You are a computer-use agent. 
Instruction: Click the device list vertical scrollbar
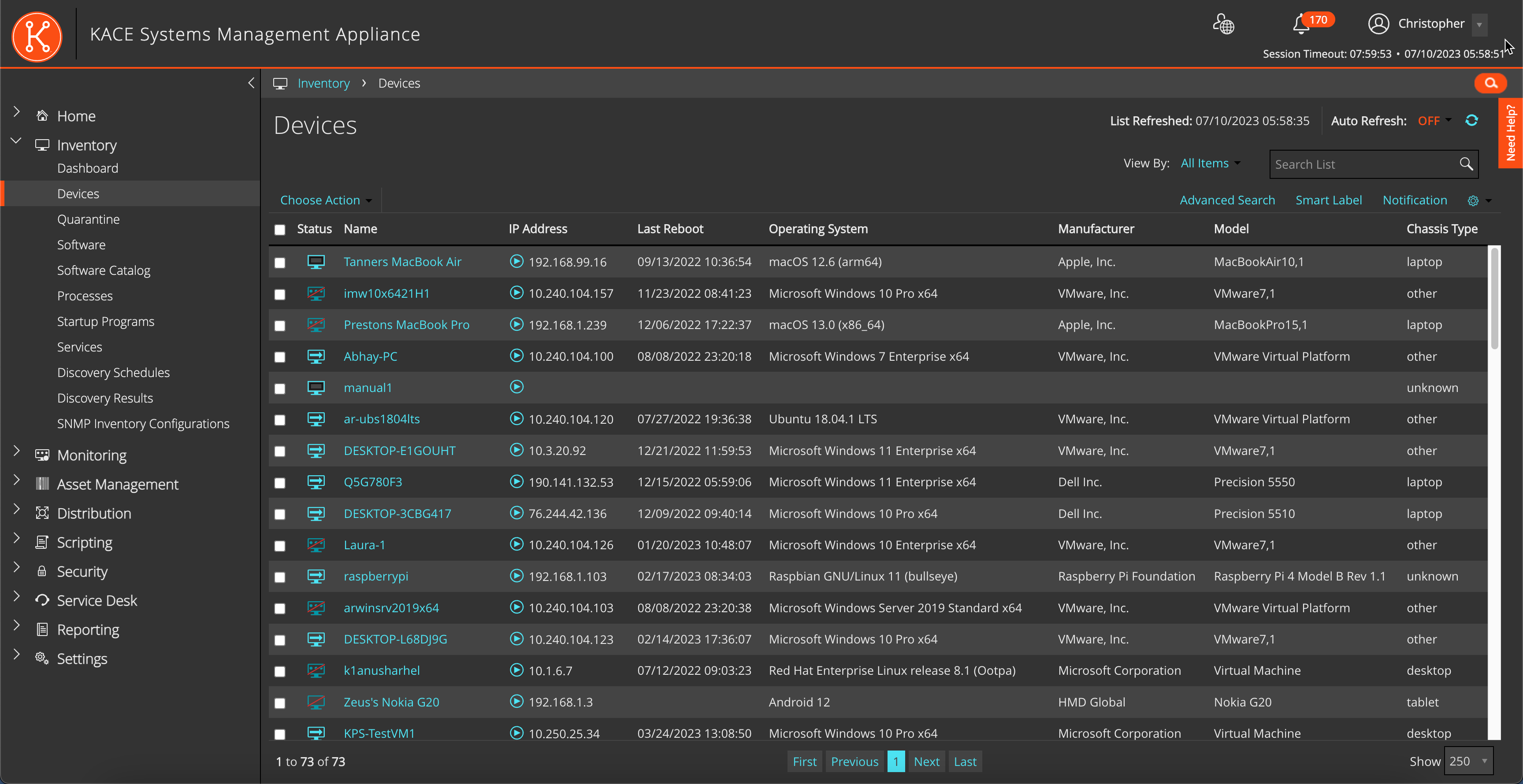coord(1494,298)
